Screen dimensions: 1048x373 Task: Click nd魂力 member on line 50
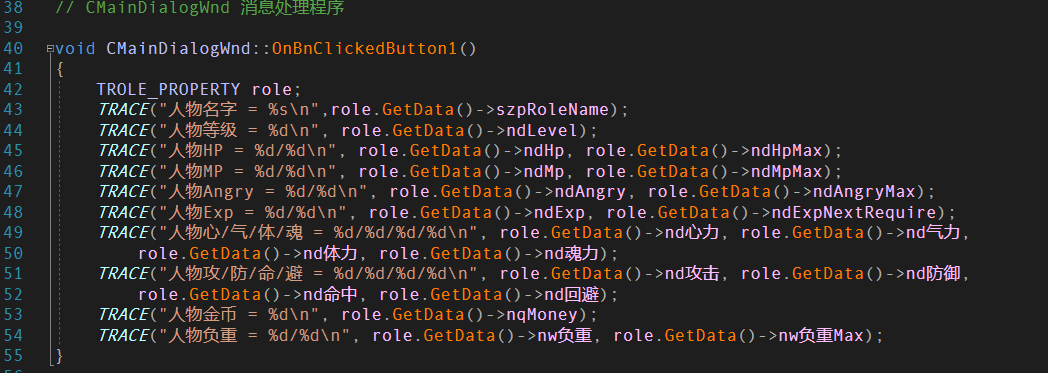point(572,253)
